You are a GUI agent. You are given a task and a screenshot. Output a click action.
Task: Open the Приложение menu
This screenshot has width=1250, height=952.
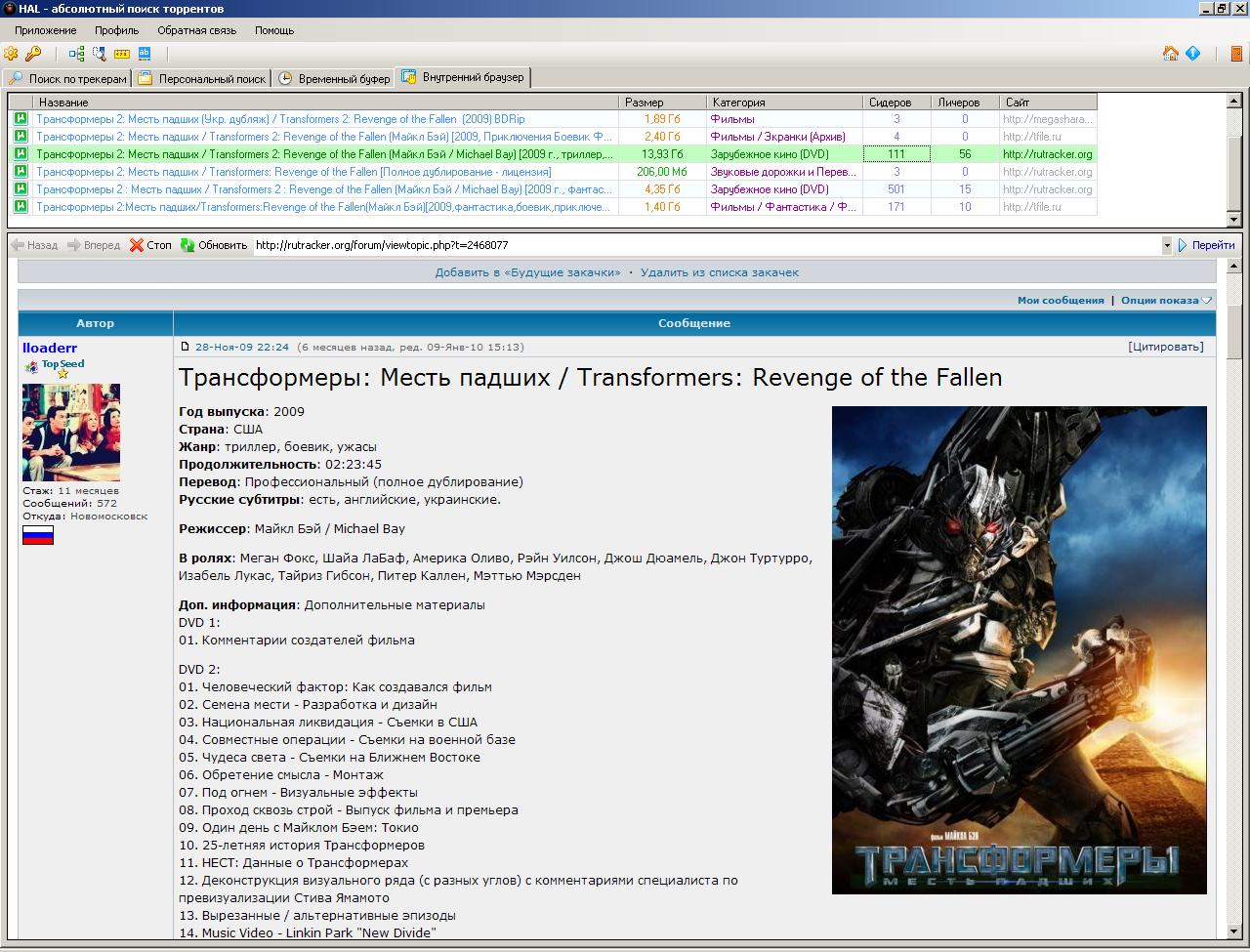[x=45, y=30]
